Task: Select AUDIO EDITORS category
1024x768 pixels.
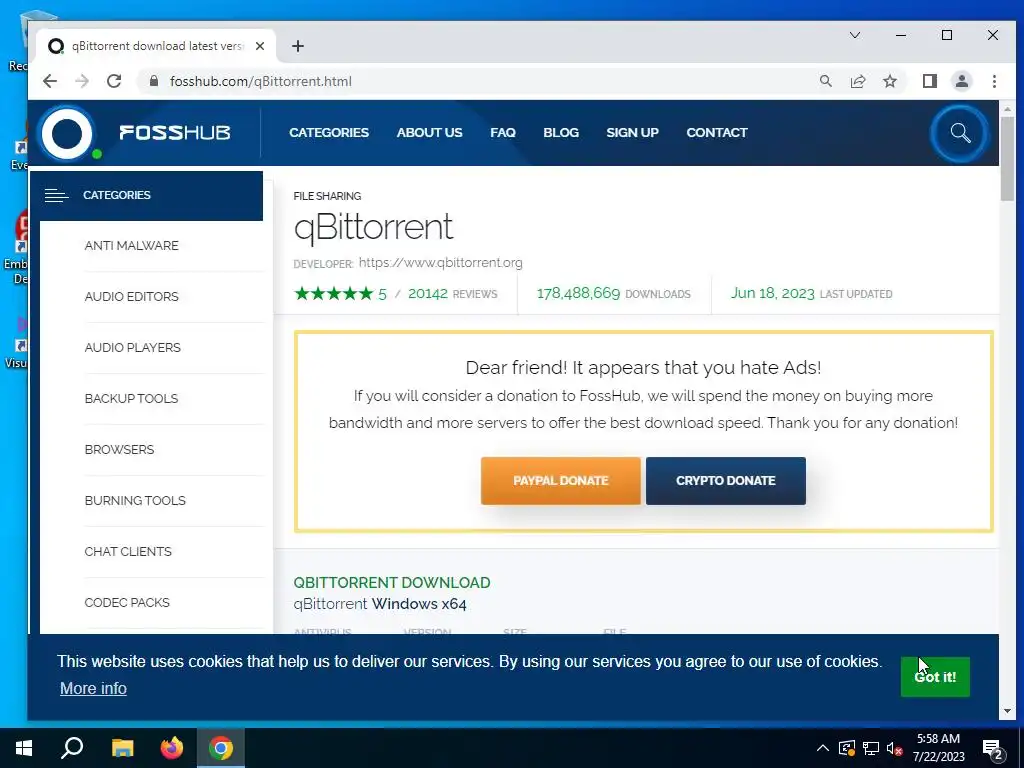Action: coord(131,296)
